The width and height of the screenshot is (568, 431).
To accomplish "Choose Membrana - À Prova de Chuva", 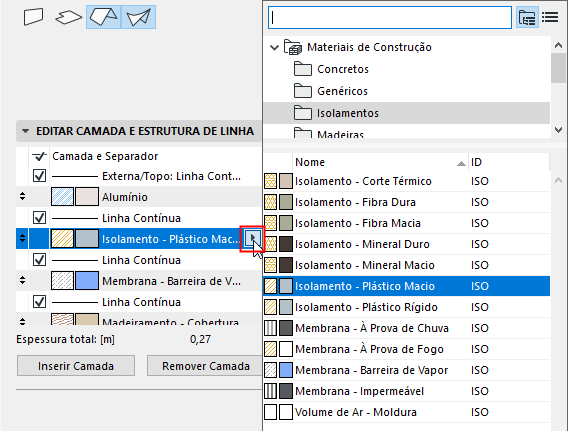I will point(406,328).
